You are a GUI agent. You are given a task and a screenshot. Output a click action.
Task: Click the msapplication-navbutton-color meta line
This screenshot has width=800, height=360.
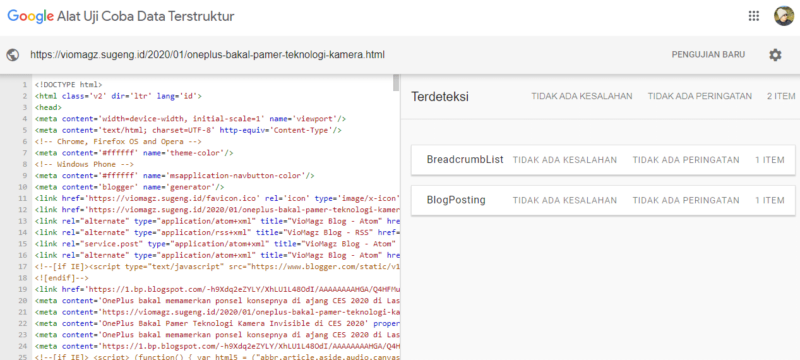pyautogui.click(x=174, y=175)
